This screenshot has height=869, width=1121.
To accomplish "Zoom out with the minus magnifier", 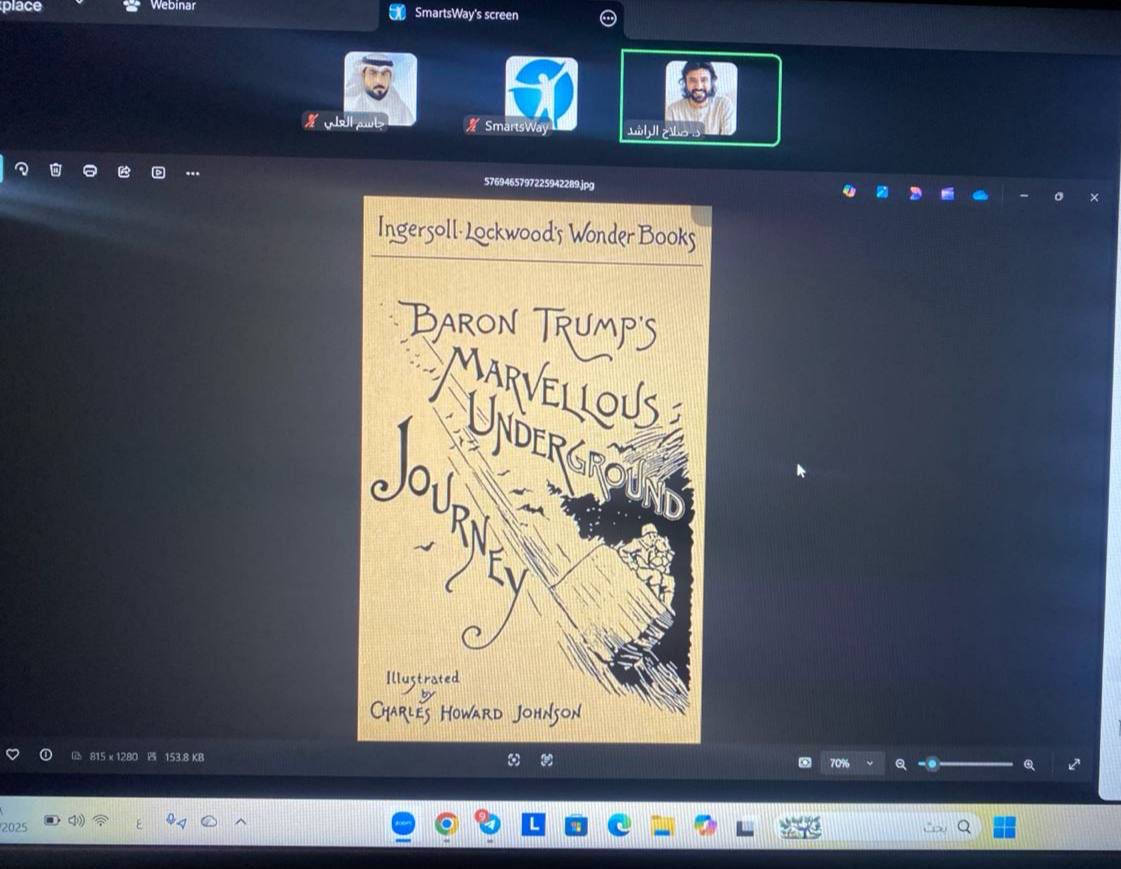I will click(901, 765).
